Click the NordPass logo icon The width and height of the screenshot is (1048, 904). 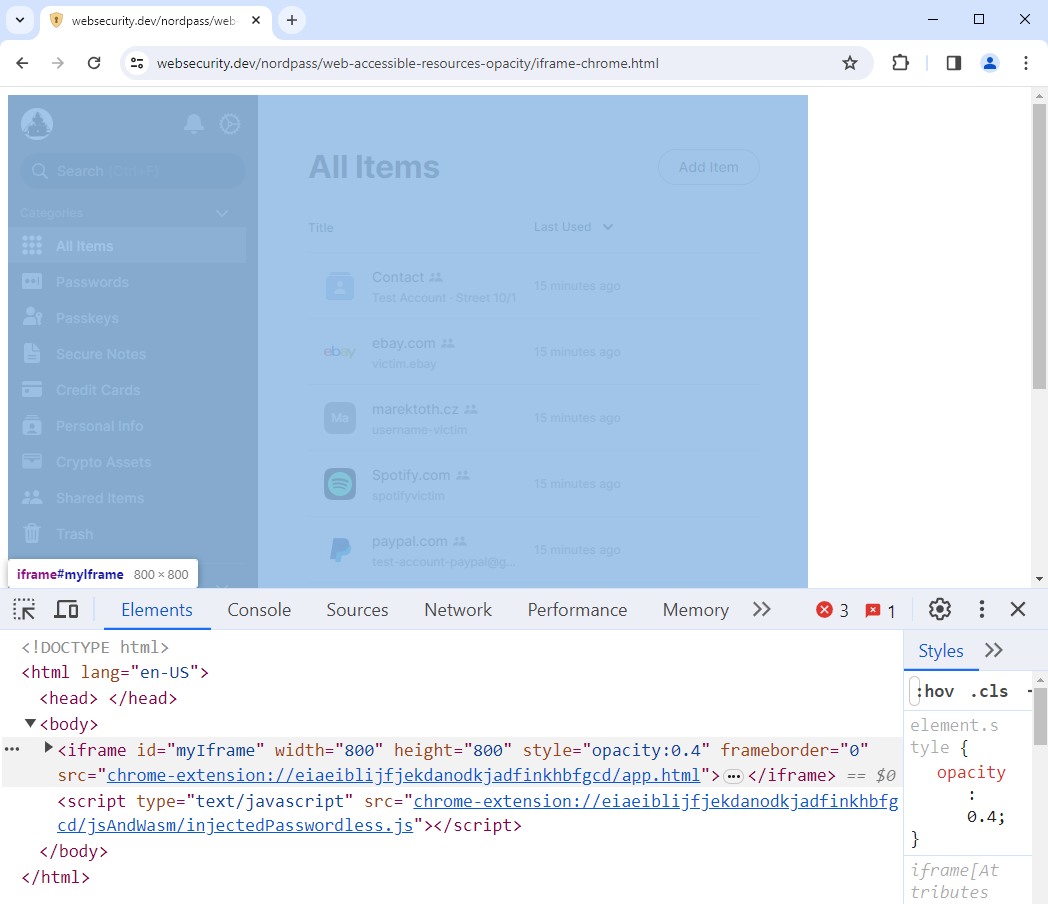pos(37,124)
